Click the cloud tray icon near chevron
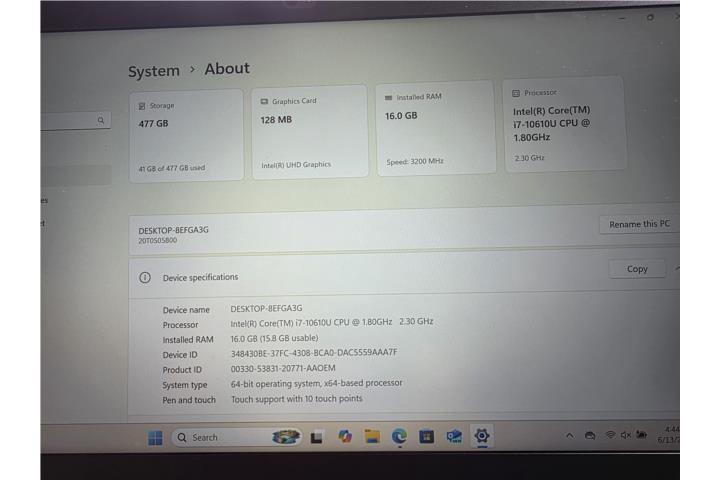Viewport: 720px width, 480px height. point(590,435)
